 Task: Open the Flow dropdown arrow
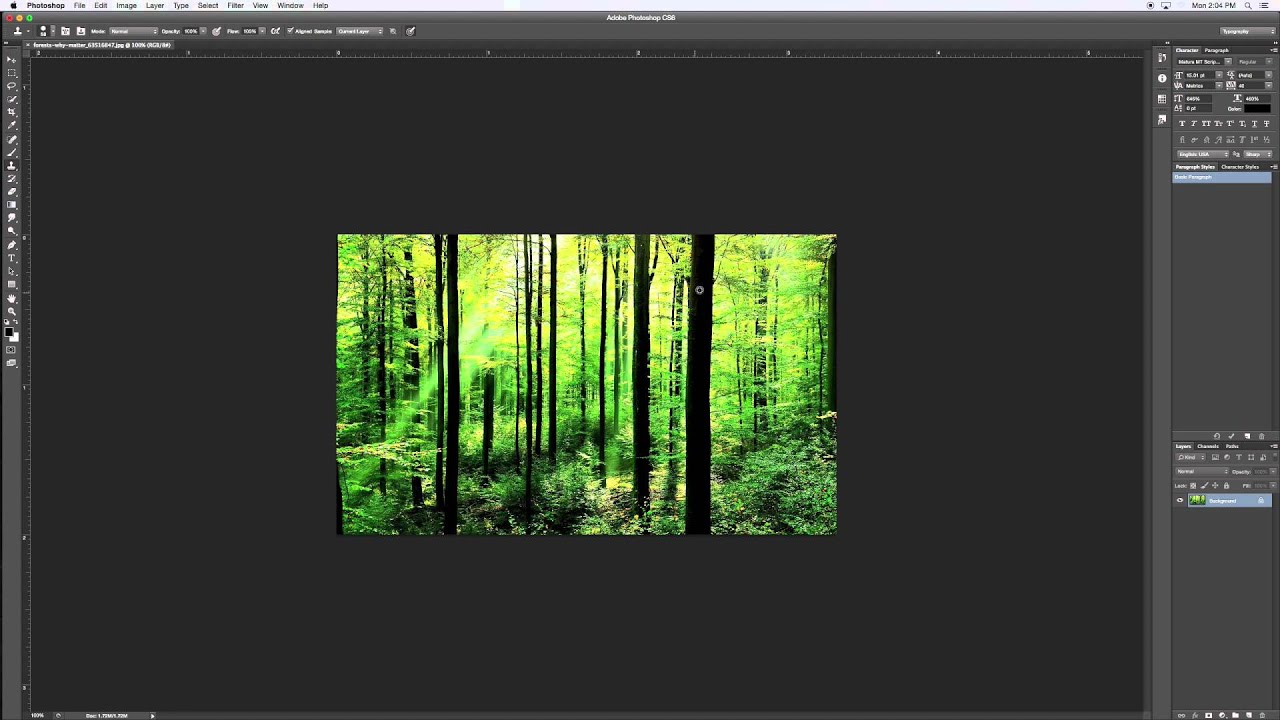click(x=262, y=31)
